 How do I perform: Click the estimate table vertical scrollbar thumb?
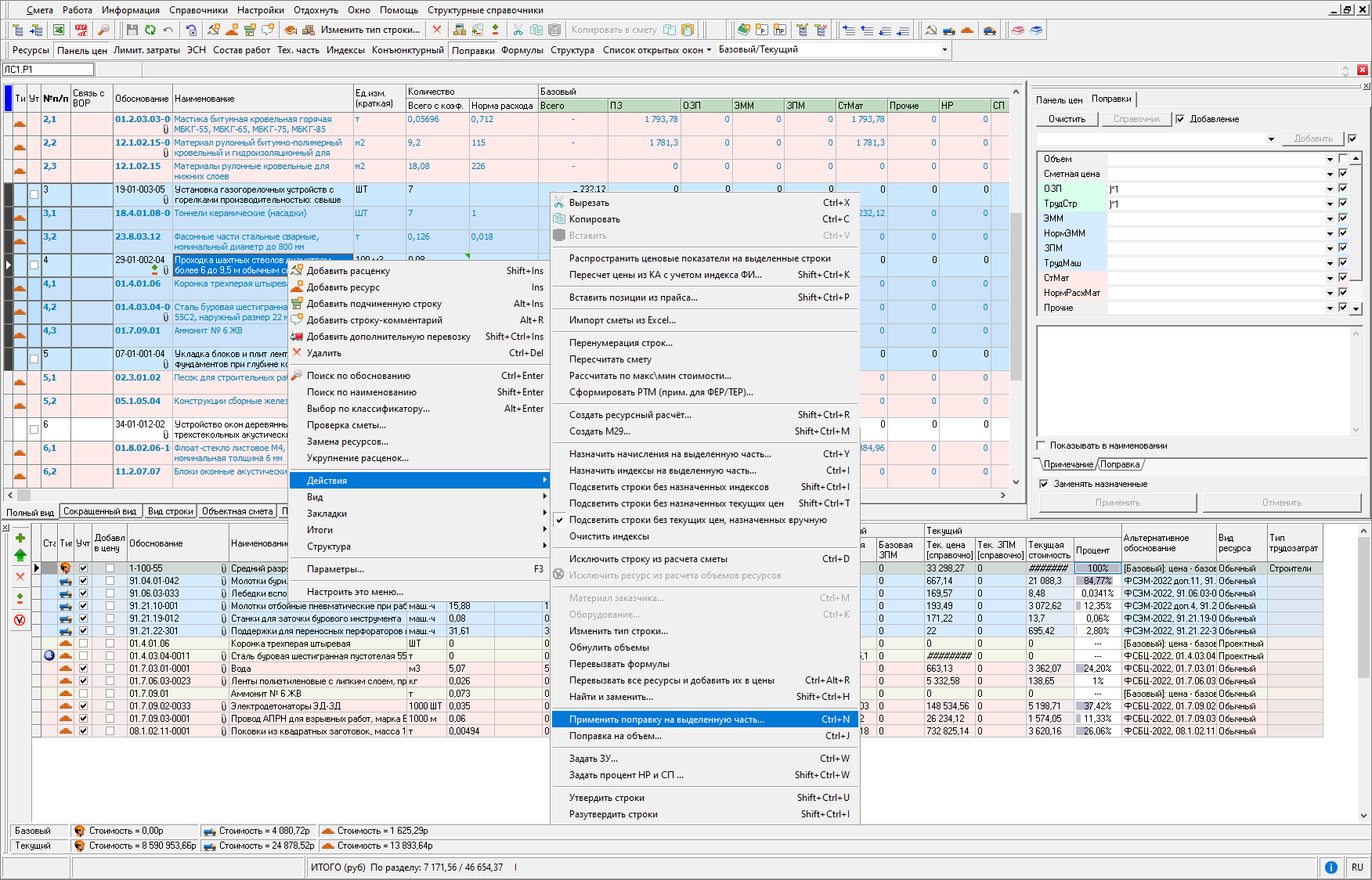click(1016, 296)
